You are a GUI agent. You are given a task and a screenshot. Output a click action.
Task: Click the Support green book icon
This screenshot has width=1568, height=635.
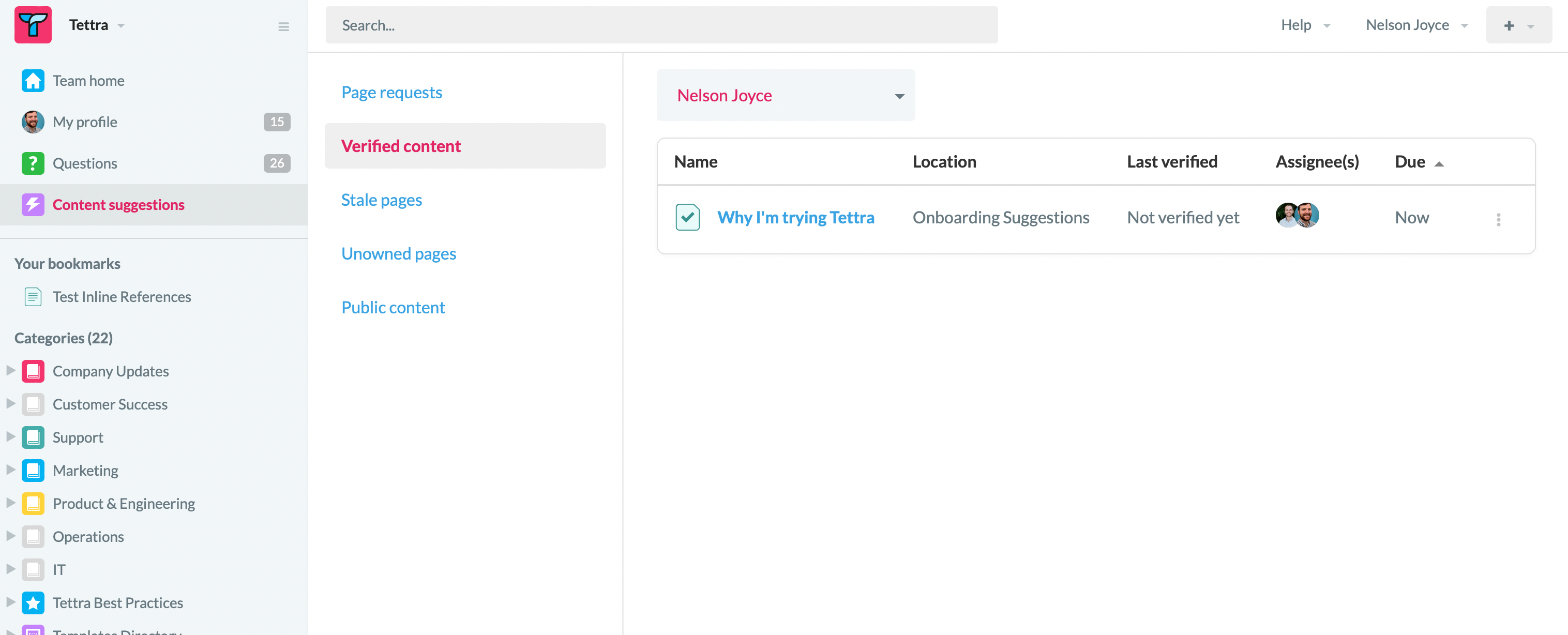point(33,437)
